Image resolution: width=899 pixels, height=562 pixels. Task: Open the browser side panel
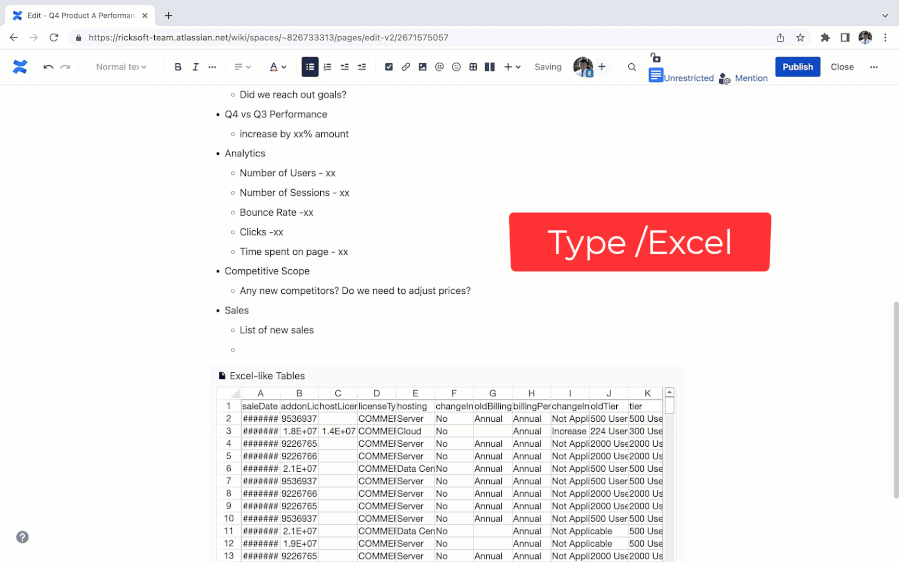pyautogui.click(x=845, y=37)
